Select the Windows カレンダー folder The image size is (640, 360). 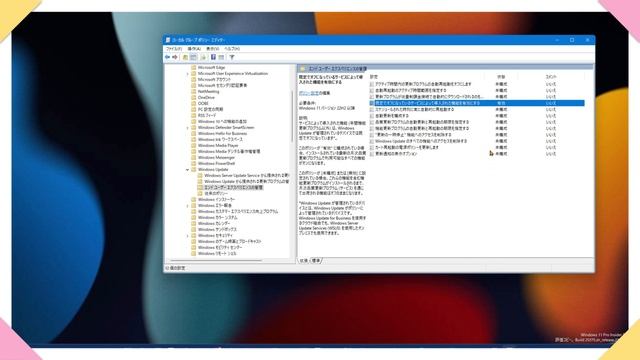point(214,223)
